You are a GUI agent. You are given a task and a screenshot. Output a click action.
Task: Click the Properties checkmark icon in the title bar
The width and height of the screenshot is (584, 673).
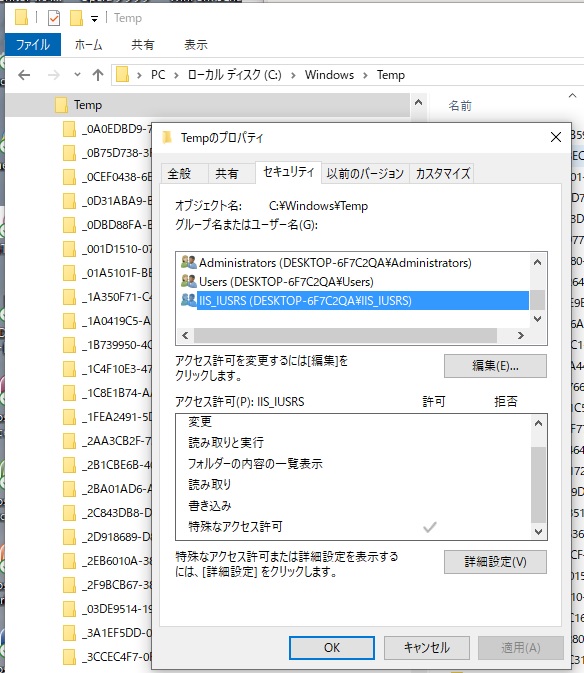click(54, 18)
